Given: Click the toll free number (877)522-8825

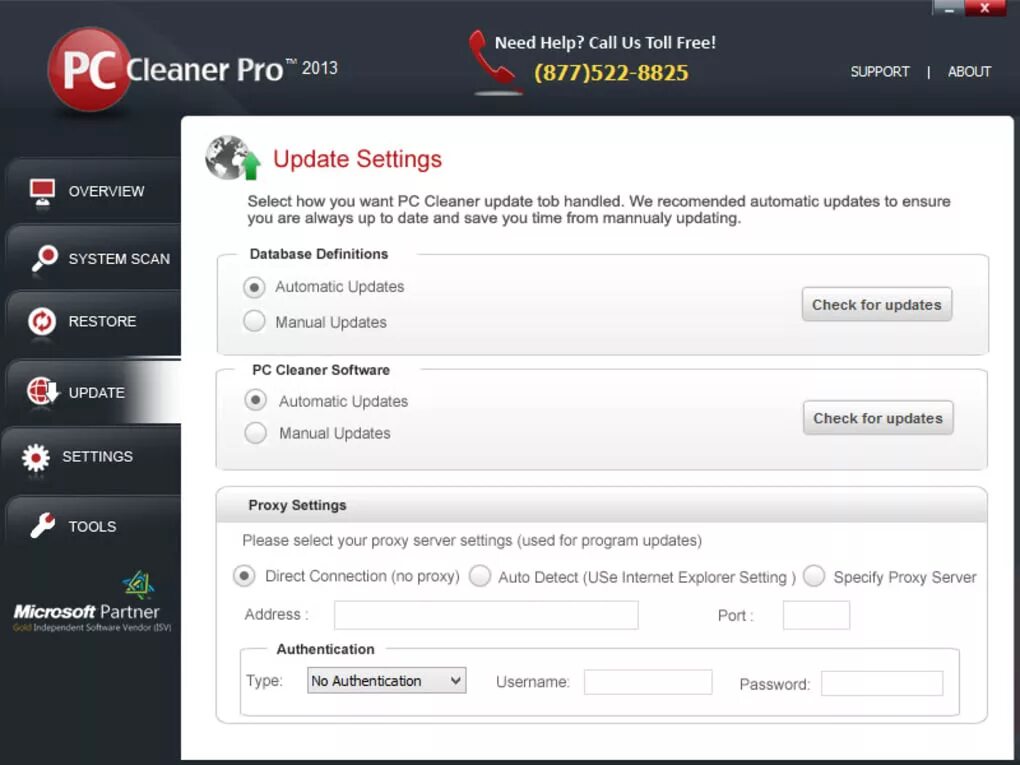Looking at the screenshot, I should (x=611, y=73).
